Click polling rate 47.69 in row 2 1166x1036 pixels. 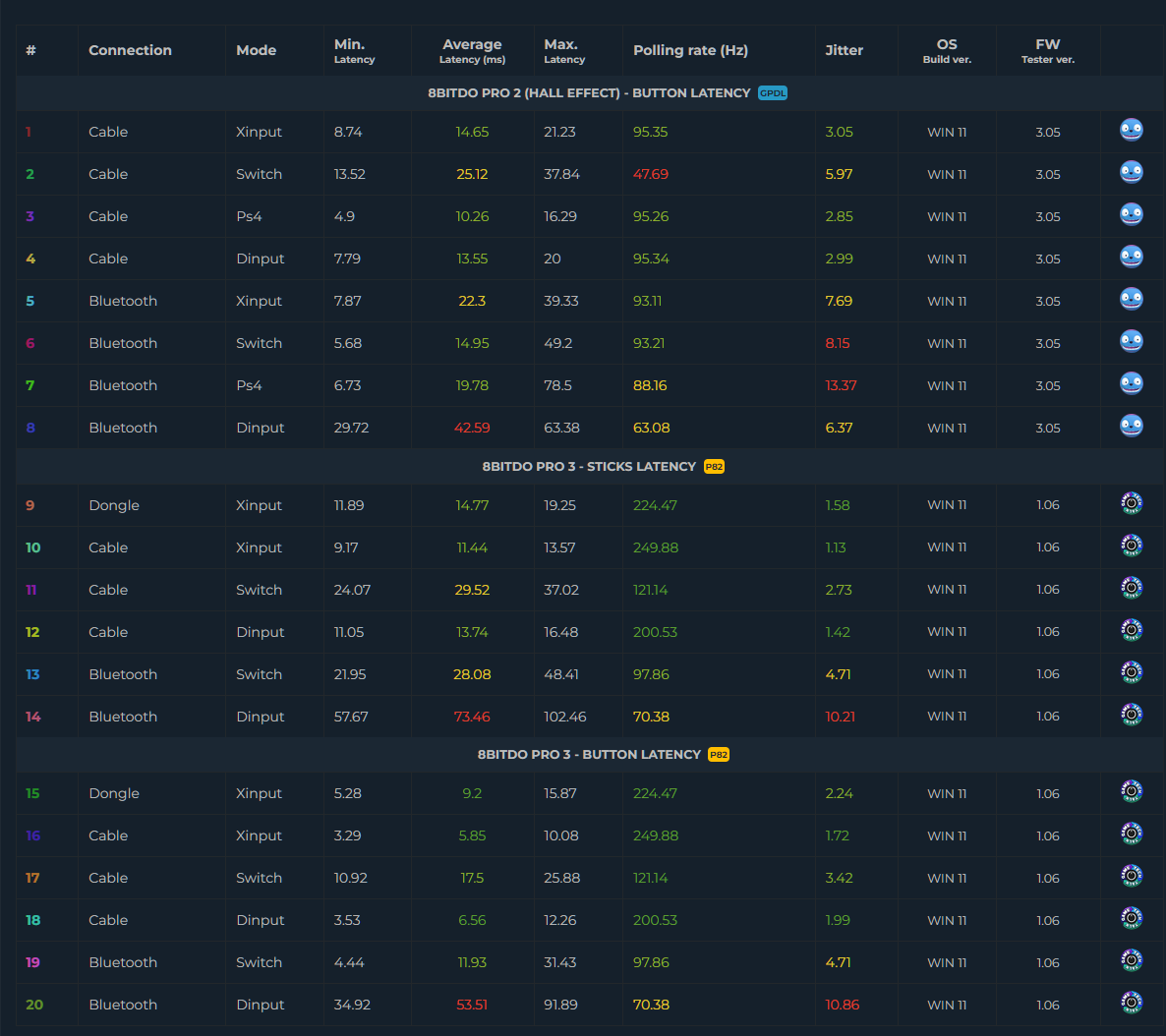click(x=651, y=174)
